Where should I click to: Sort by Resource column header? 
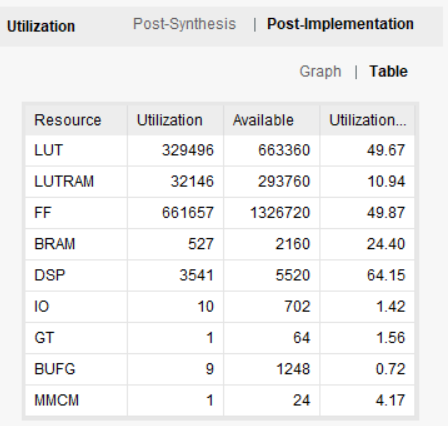tap(76, 120)
